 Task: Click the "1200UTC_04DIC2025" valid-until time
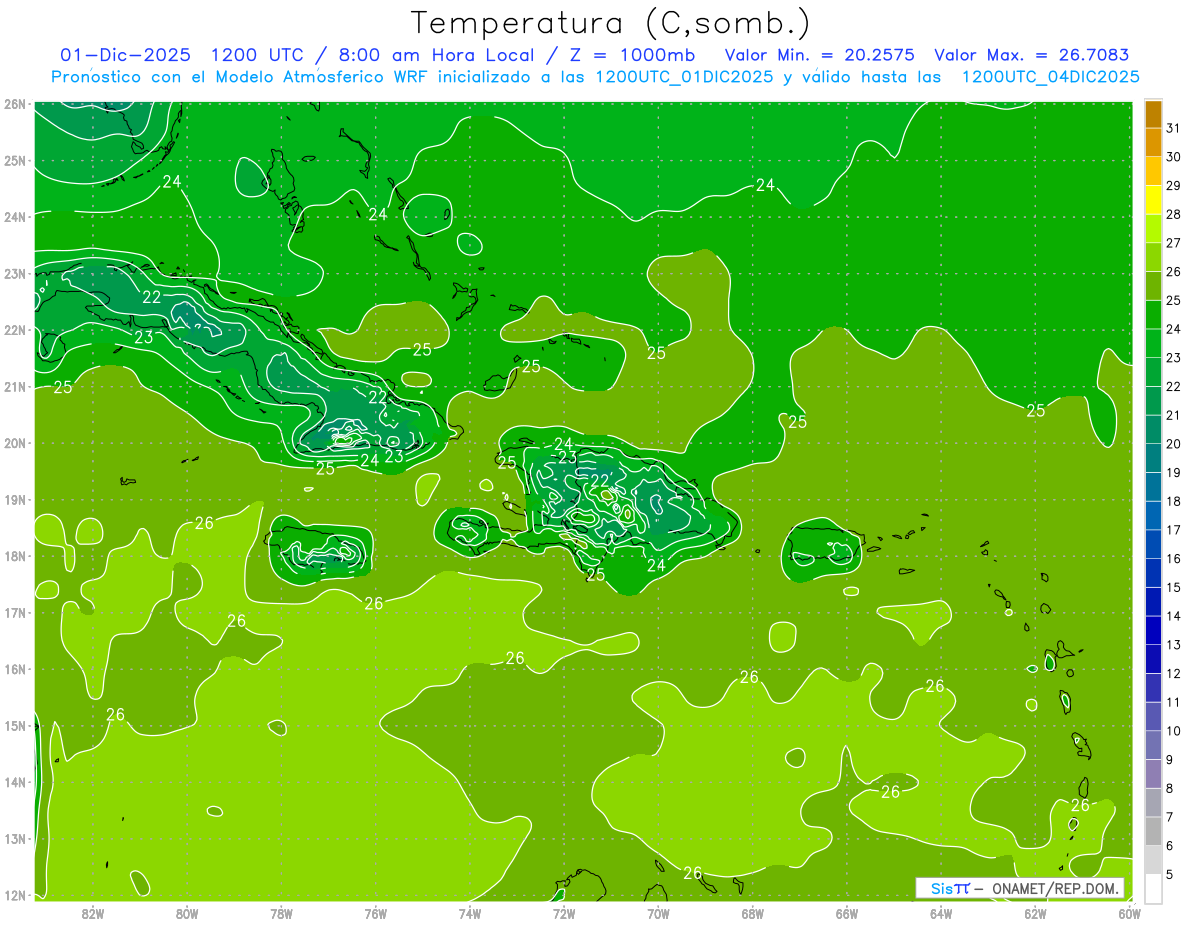point(1050,77)
